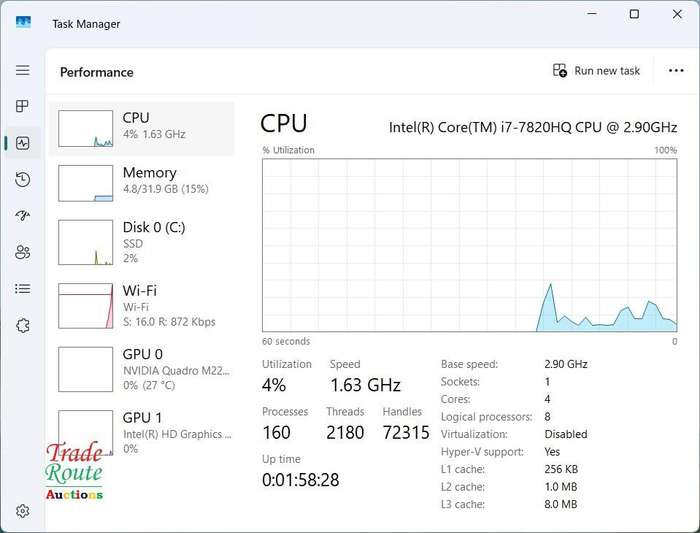Open the hamburger navigation menu
Image resolution: width=700 pixels, height=533 pixels.
click(23, 70)
